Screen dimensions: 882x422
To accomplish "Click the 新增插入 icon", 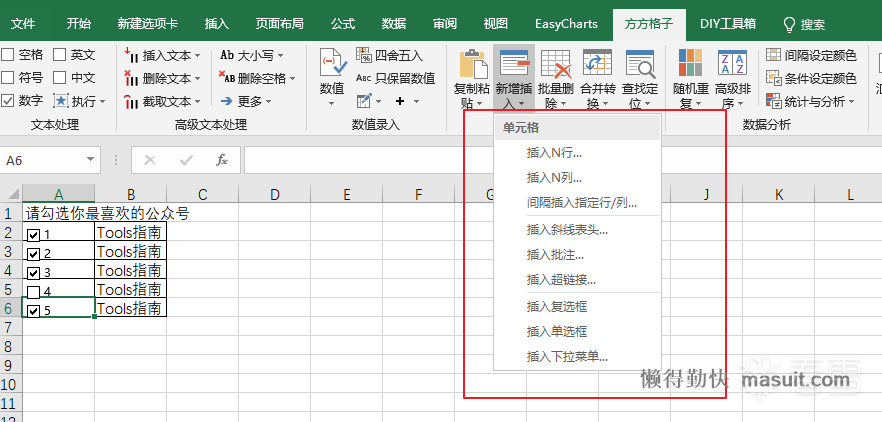I will [514, 63].
